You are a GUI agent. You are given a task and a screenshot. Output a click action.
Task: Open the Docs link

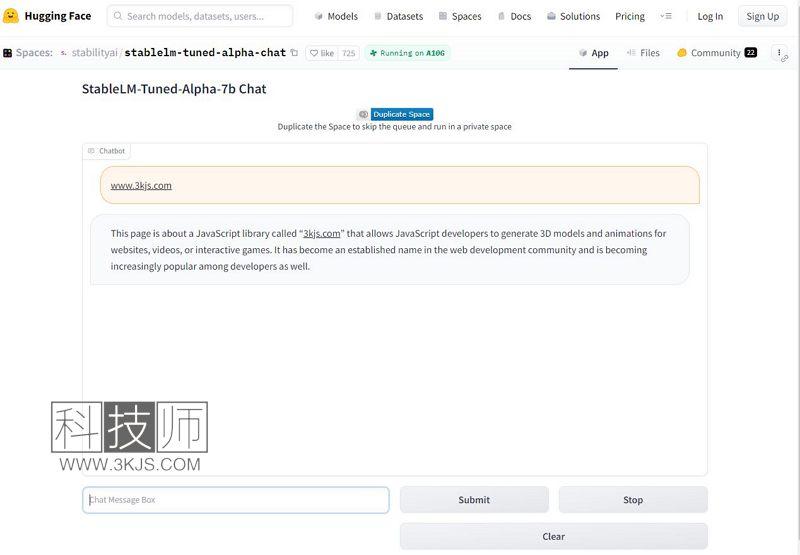click(x=514, y=16)
